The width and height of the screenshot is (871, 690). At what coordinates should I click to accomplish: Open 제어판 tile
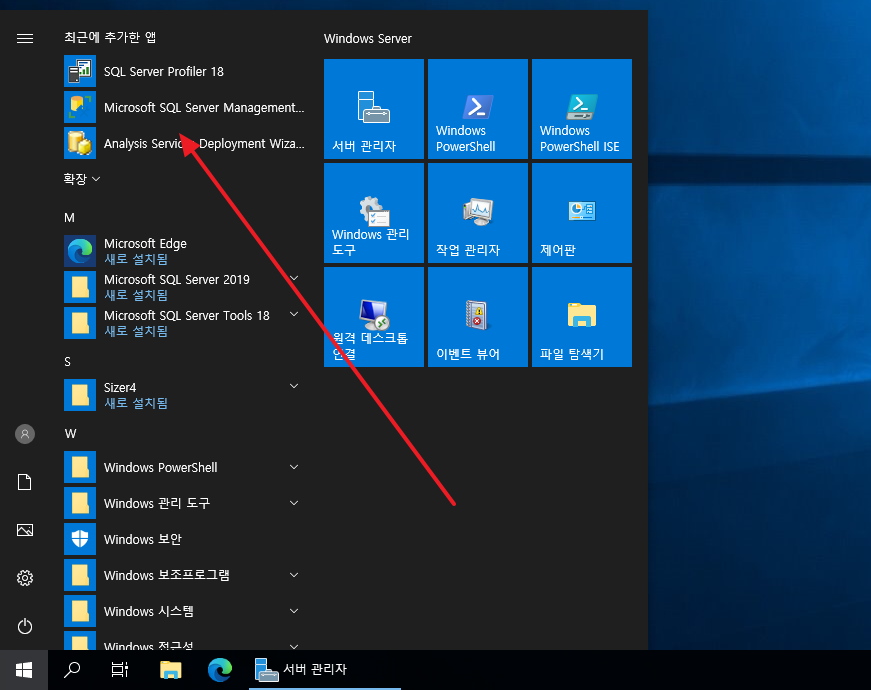(x=582, y=213)
